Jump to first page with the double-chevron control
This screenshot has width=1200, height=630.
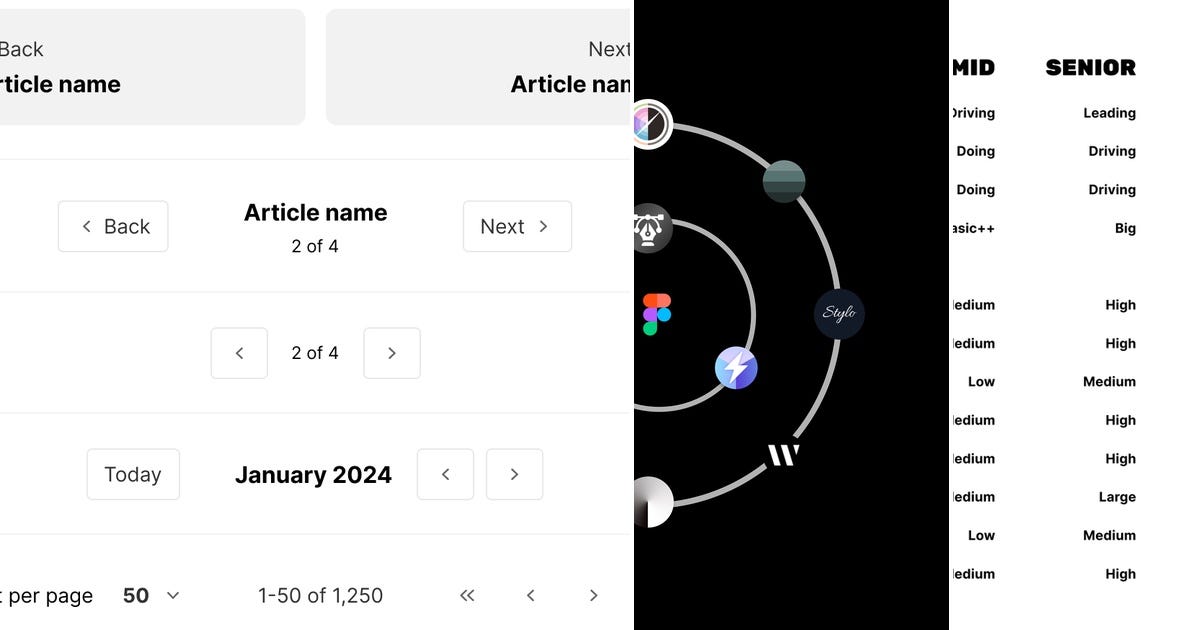[x=466, y=595]
